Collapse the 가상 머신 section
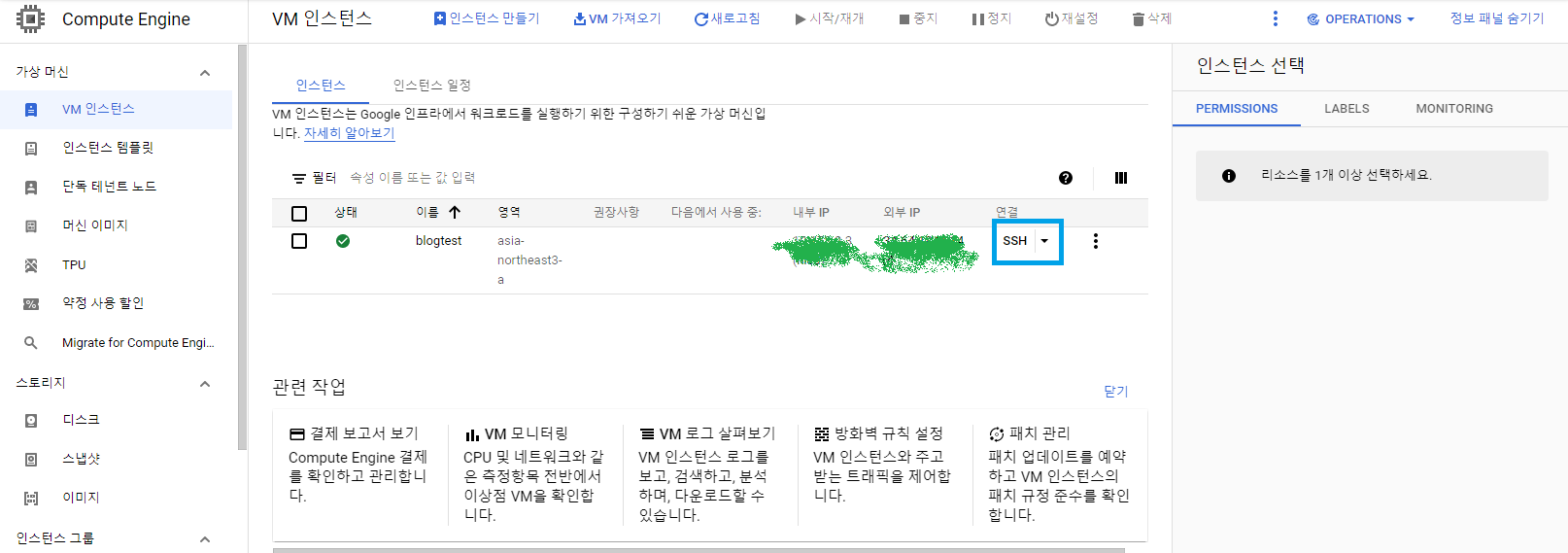 coord(205,73)
